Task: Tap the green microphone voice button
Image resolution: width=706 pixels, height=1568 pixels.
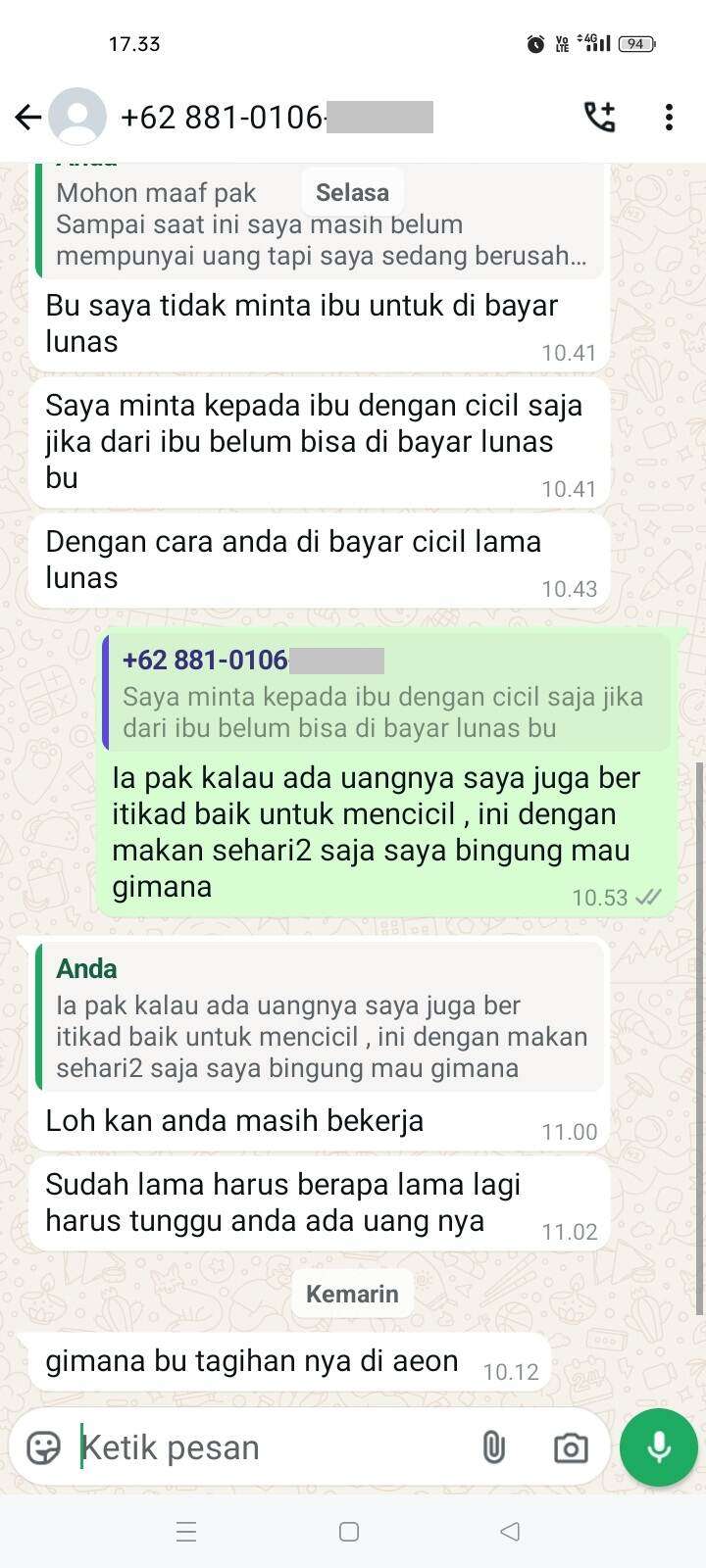Action: pos(659,1447)
